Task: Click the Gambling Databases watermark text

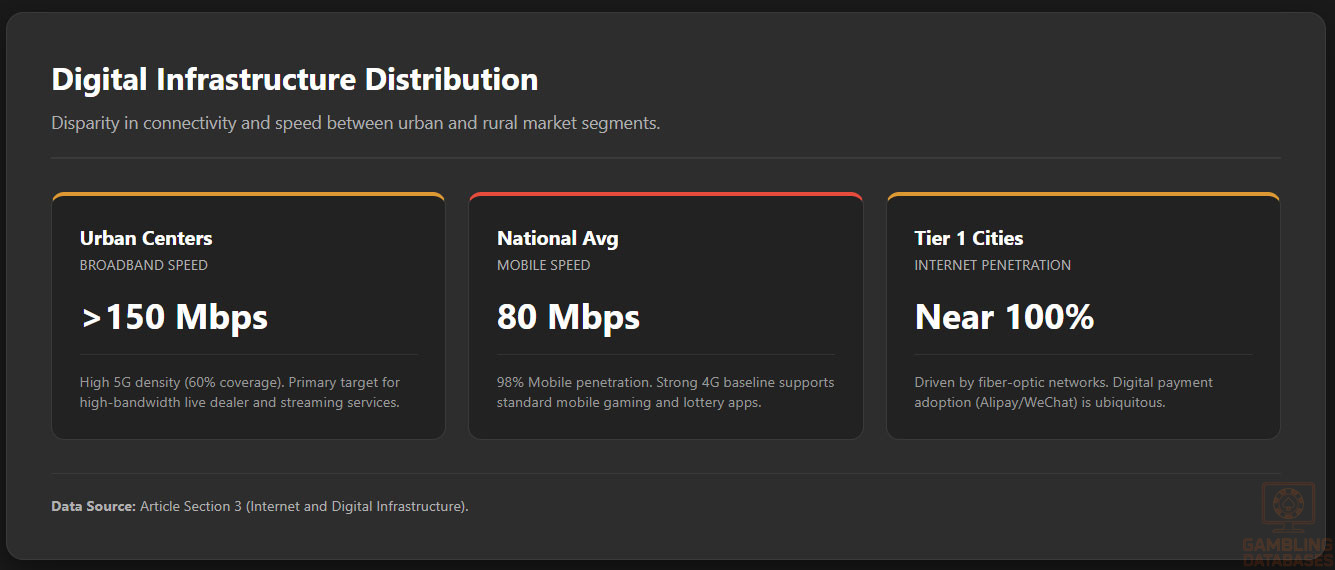Action: pos(1287,552)
